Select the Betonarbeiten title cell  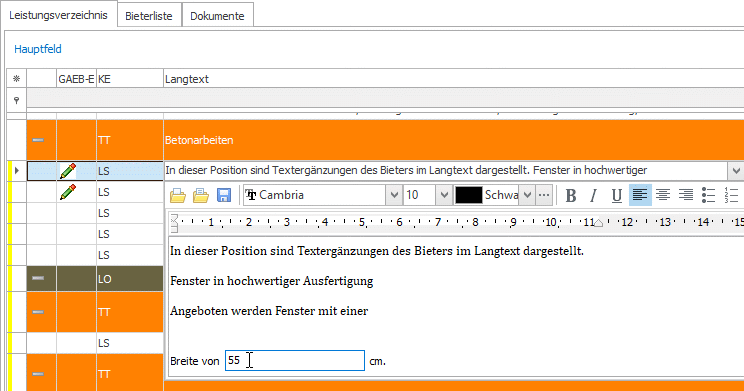coord(453,140)
